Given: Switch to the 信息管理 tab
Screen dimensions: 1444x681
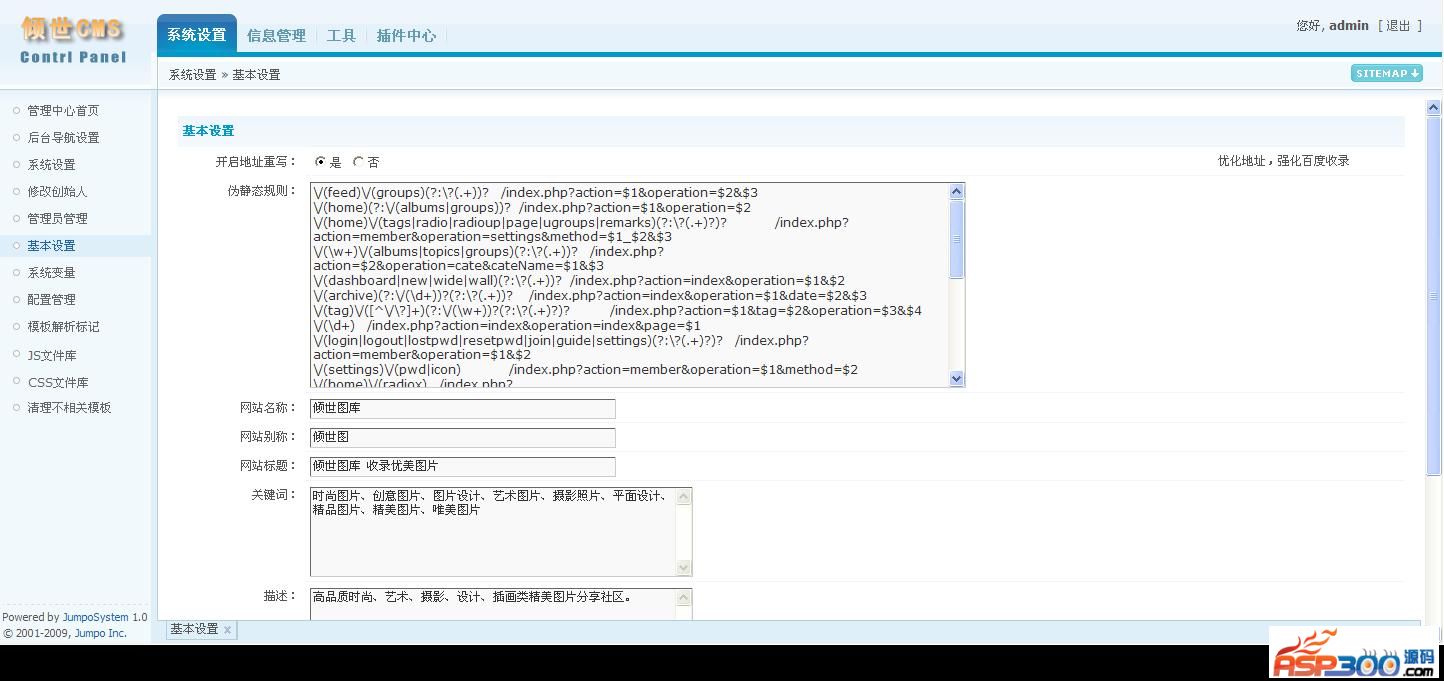Looking at the screenshot, I should coord(276,36).
